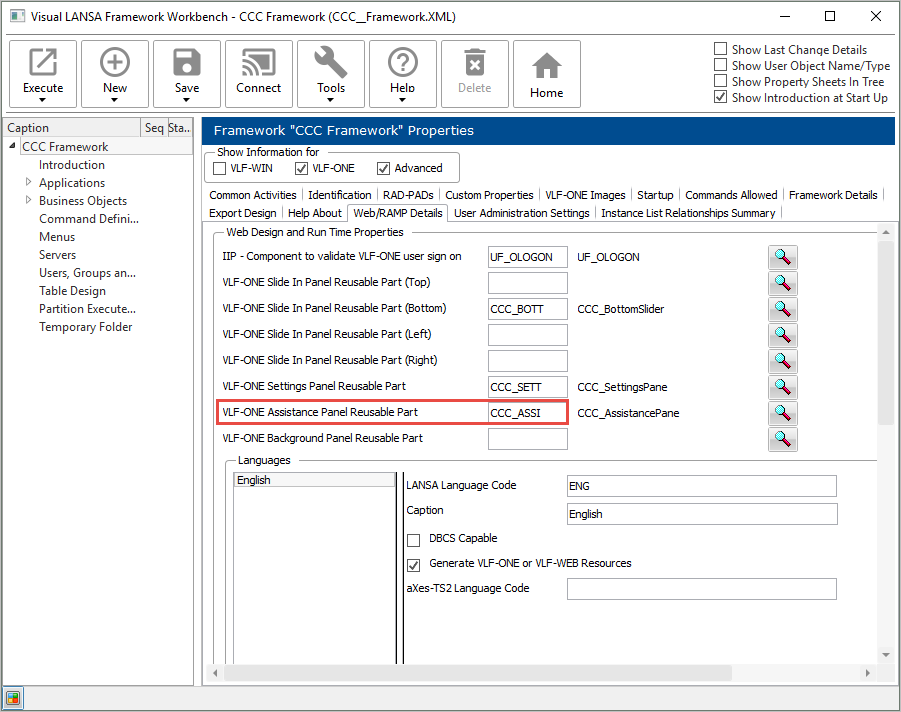Image resolution: width=901 pixels, height=712 pixels.
Task: Select Temporary Folder in the tree
Action: point(86,327)
